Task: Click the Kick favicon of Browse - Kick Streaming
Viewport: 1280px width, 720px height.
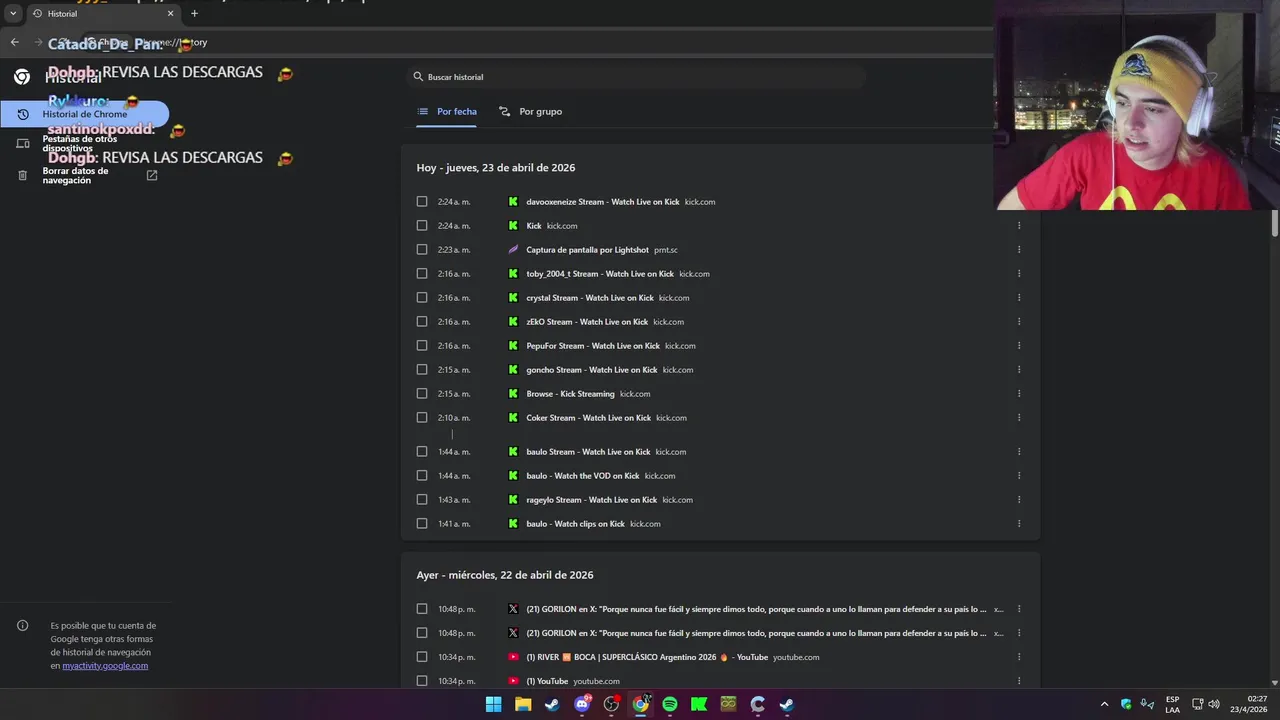Action: point(513,394)
